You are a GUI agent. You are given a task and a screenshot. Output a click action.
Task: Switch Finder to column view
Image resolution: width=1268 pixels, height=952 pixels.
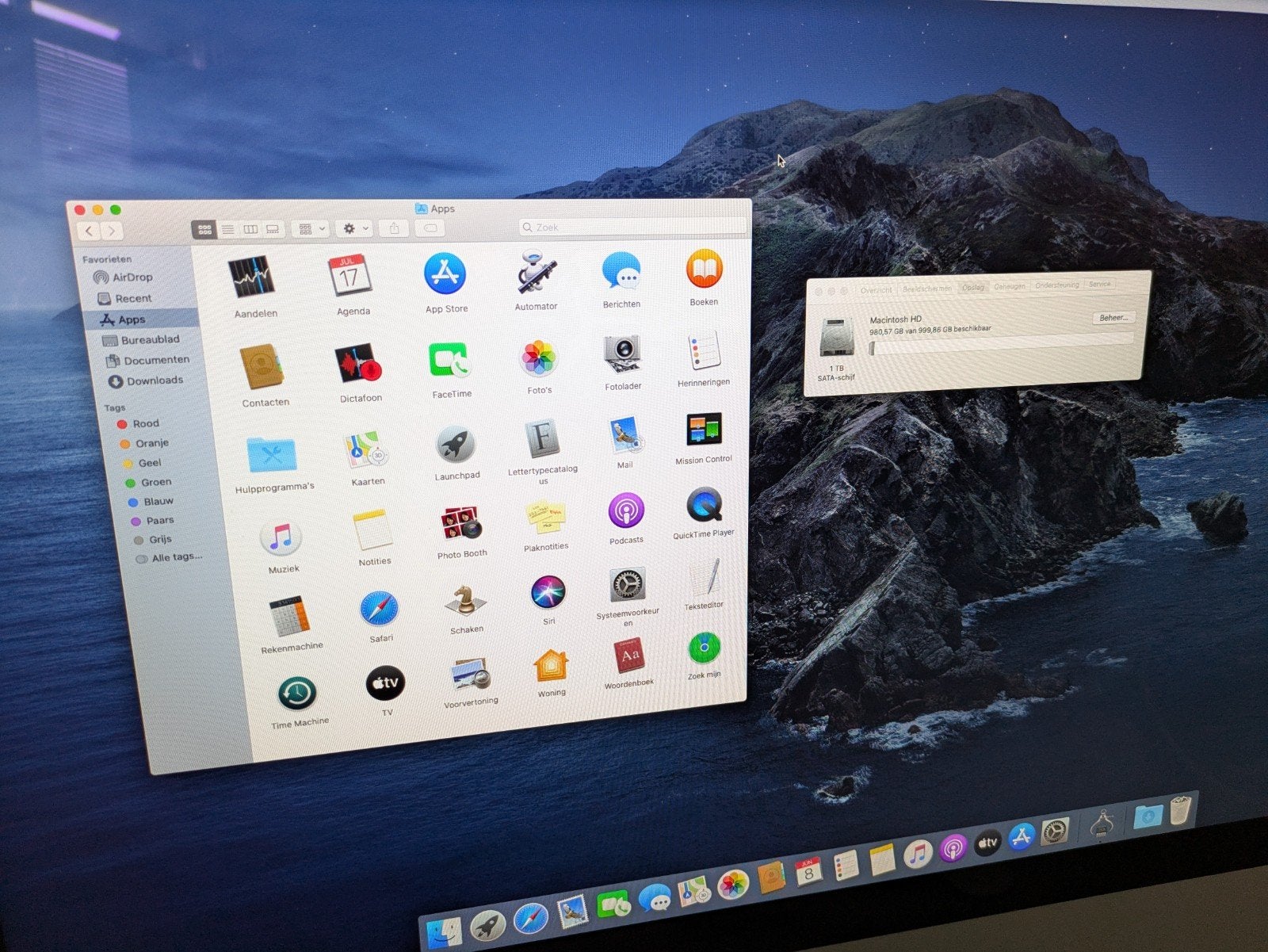250,229
